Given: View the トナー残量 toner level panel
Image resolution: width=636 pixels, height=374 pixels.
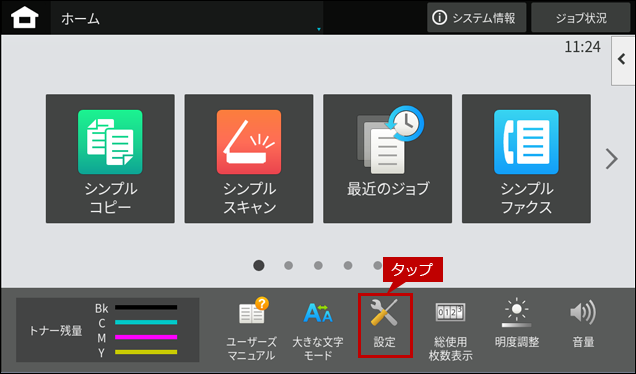Looking at the screenshot, I should coord(107,330).
